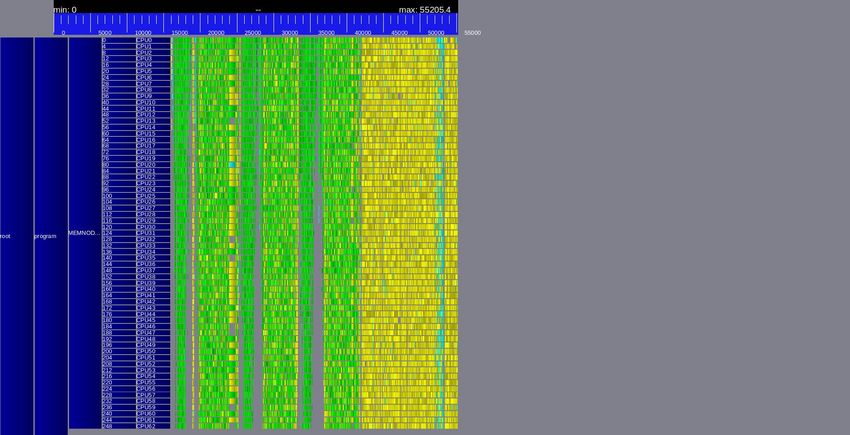Click the 35000 mark on time ruler
Viewport: 850px width, 435px height.
click(326, 33)
